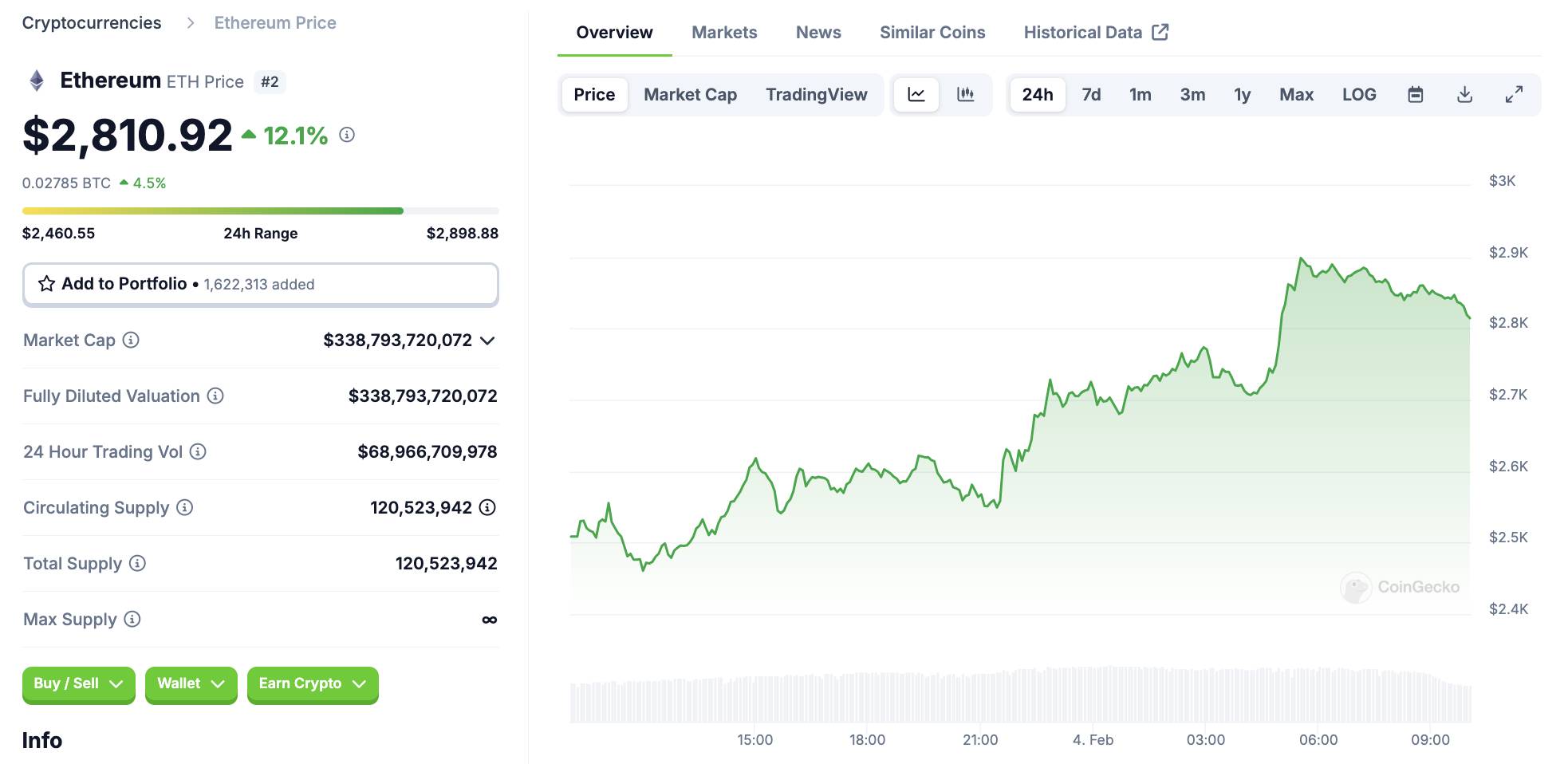The image size is (1568, 764).
Task: Show Max Supply info icon
Action: pos(132,619)
